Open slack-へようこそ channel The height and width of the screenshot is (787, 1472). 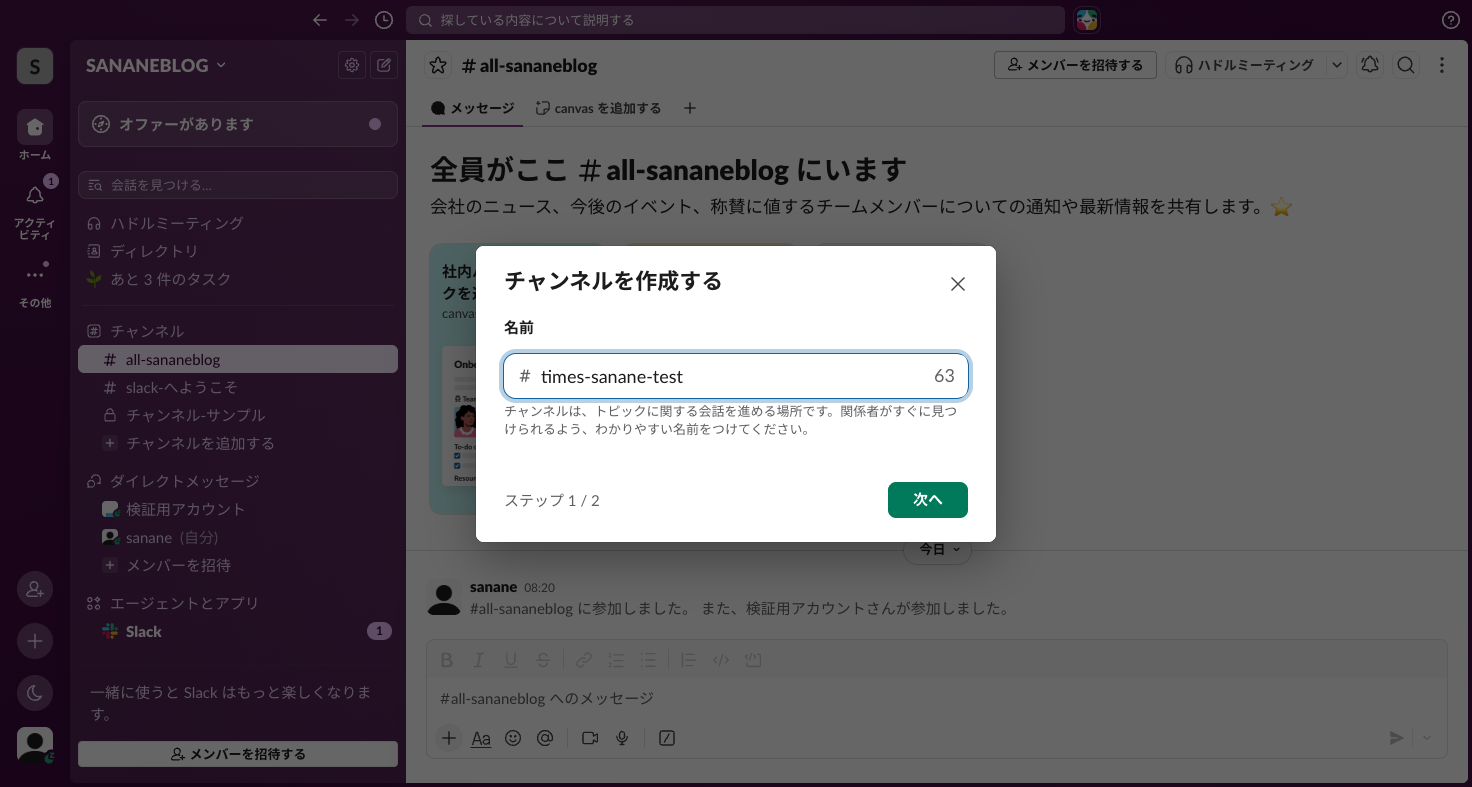pyautogui.click(x=238, y=387)
